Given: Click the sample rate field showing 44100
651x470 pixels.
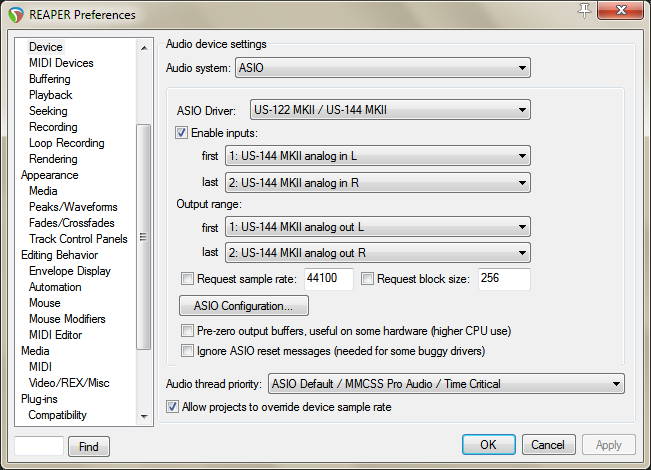Looking at the screenshot, I should point(328,279).
